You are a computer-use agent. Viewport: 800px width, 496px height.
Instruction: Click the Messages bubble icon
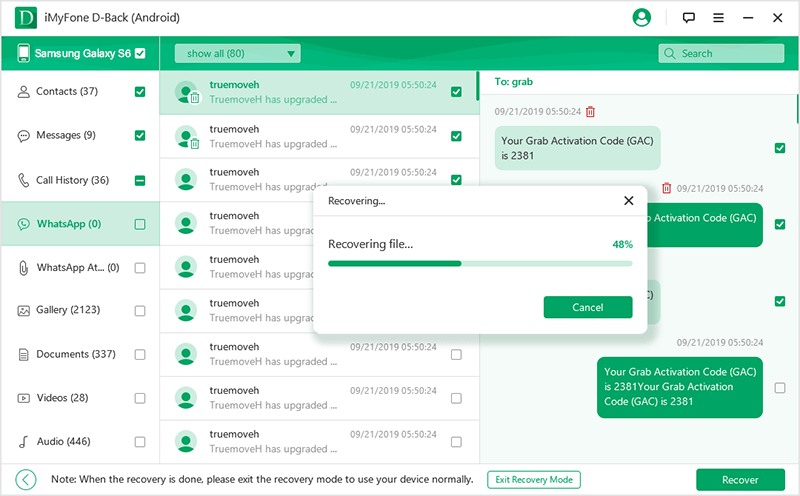pos(23,136)
